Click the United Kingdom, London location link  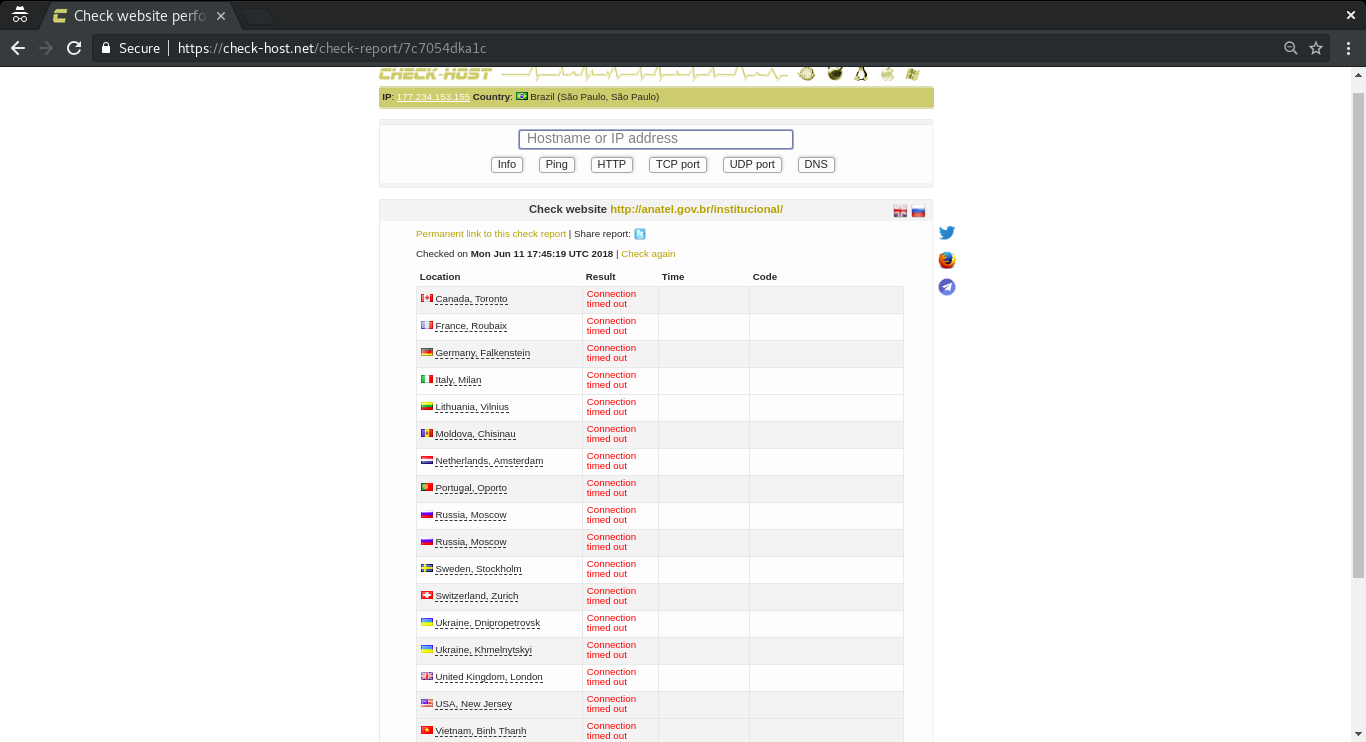click(x=489, y=677)
